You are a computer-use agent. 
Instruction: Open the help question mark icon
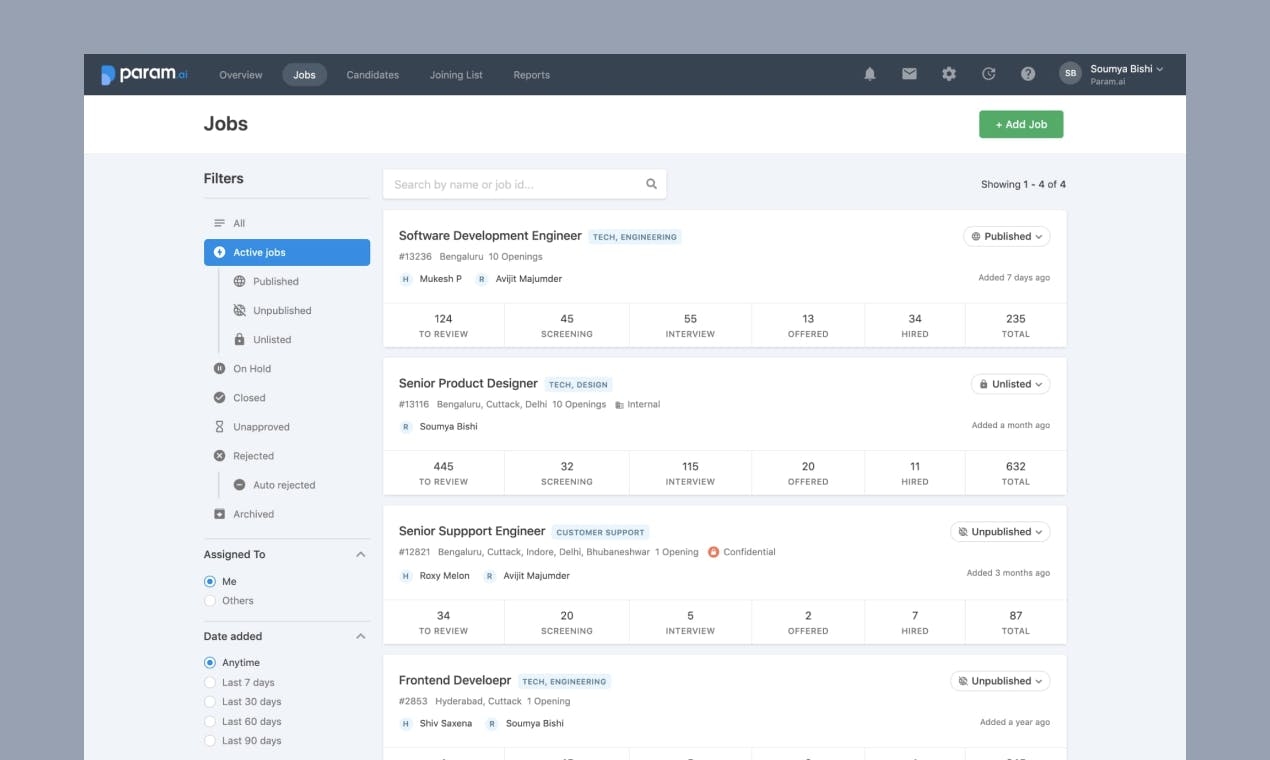(1028, 74)
